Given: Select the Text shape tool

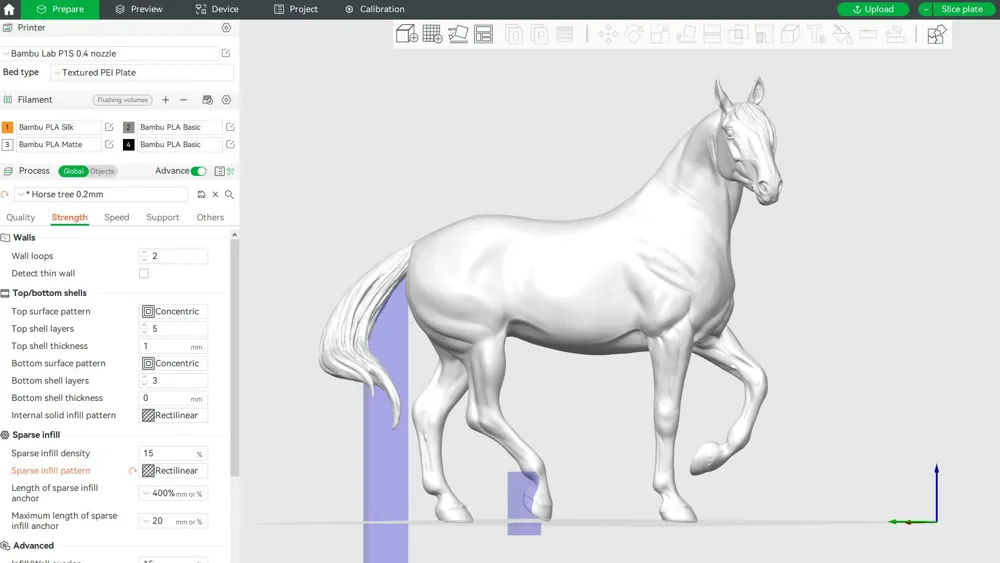Looking at the screenshot, I should (816, 34).
